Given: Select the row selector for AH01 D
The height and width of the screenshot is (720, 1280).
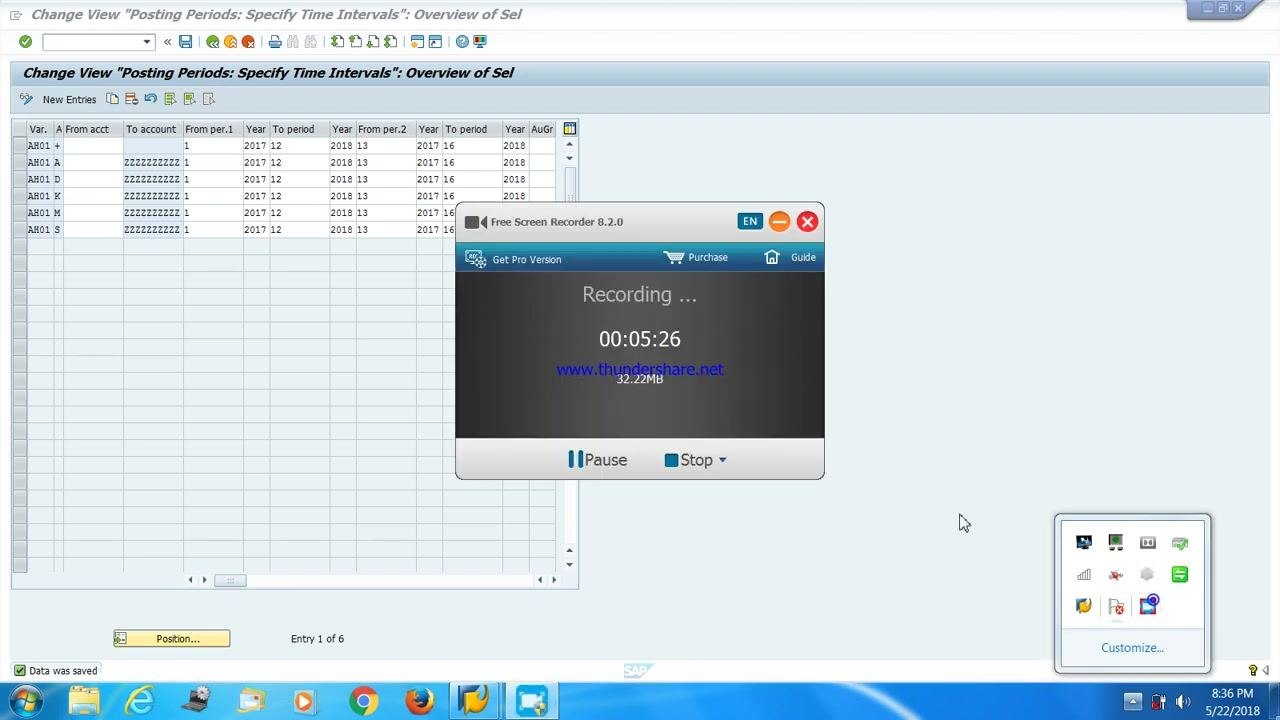Looking at the screenshot, I should [19, 179].
